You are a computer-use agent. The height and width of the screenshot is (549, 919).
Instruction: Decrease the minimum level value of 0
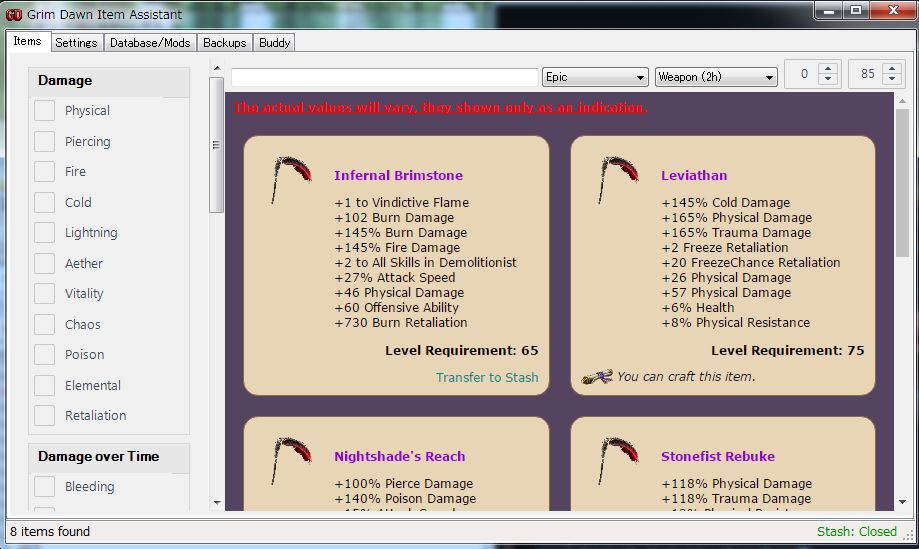point(828,79)
